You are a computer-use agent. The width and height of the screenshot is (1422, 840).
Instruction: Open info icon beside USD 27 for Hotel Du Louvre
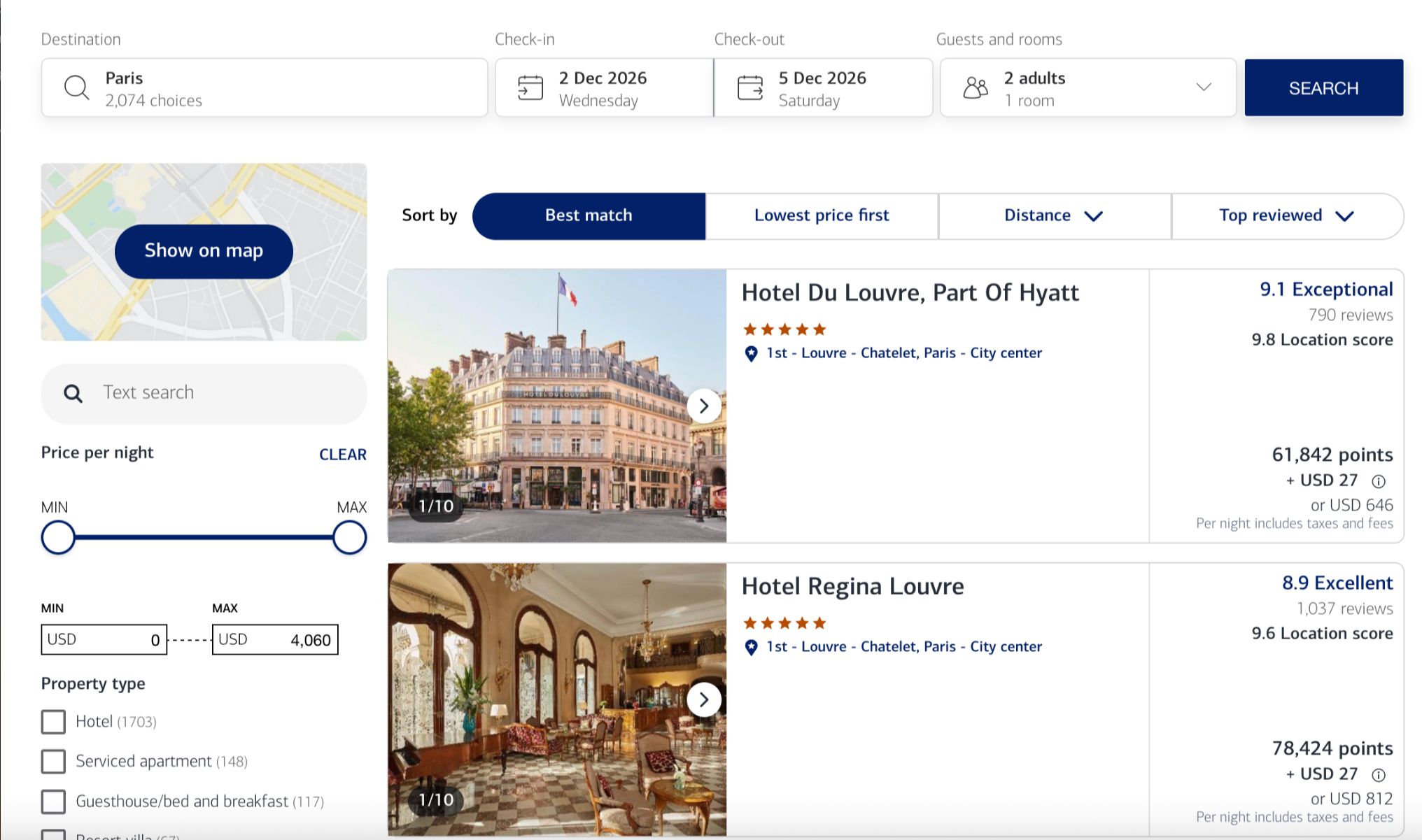point(1378,481)
